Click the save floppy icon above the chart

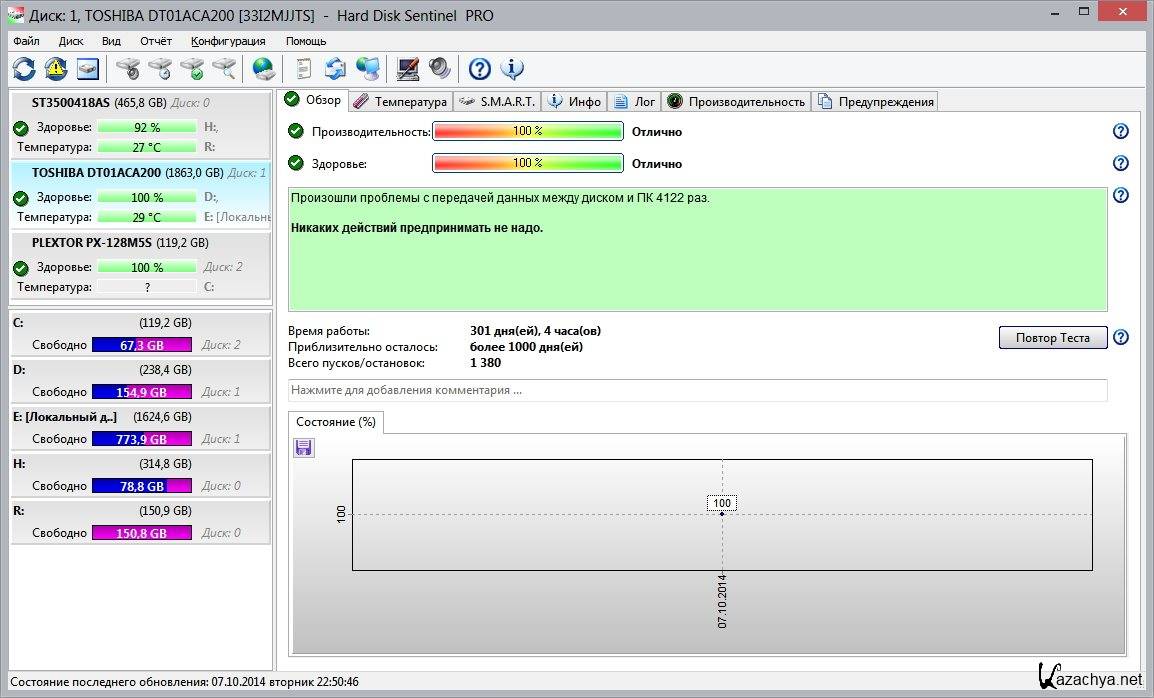point(304,448)
